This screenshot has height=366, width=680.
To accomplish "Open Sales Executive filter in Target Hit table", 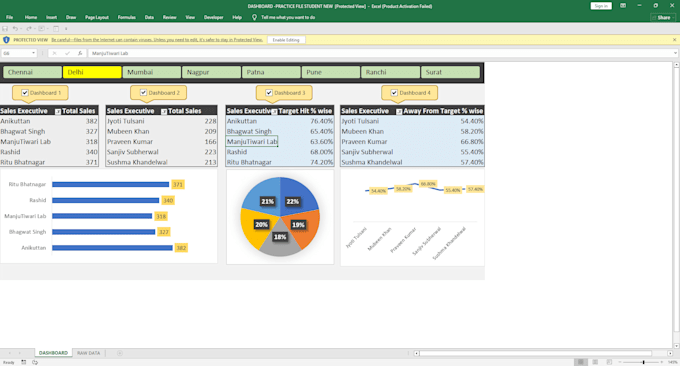I will 275,111.
